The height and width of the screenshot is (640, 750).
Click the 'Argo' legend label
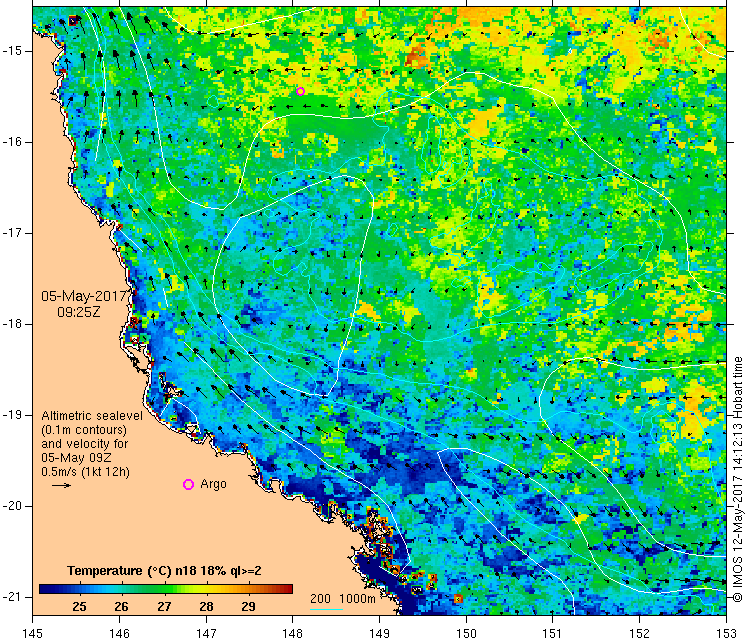[213, 484]
